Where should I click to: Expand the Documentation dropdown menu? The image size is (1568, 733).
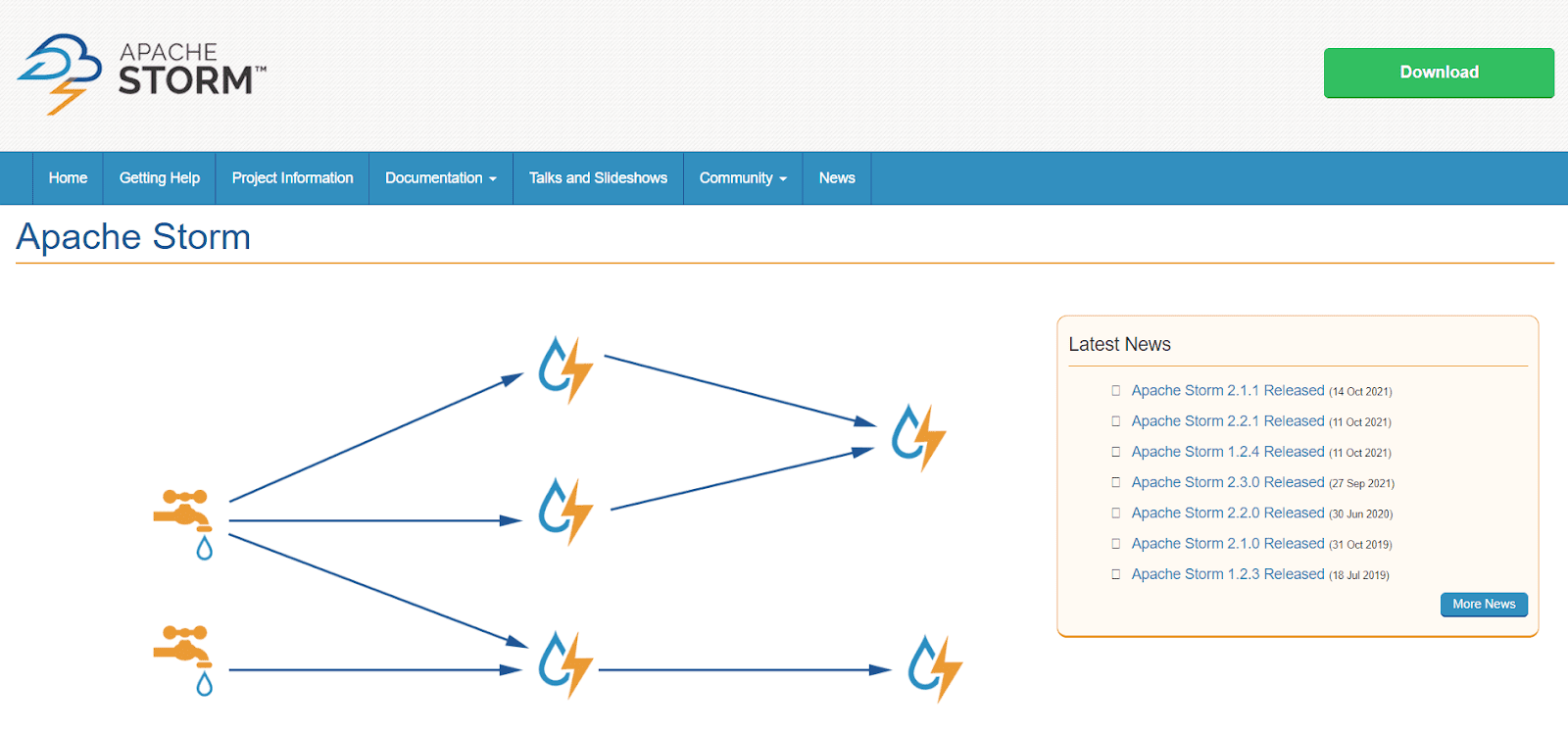tap(441, 177)
